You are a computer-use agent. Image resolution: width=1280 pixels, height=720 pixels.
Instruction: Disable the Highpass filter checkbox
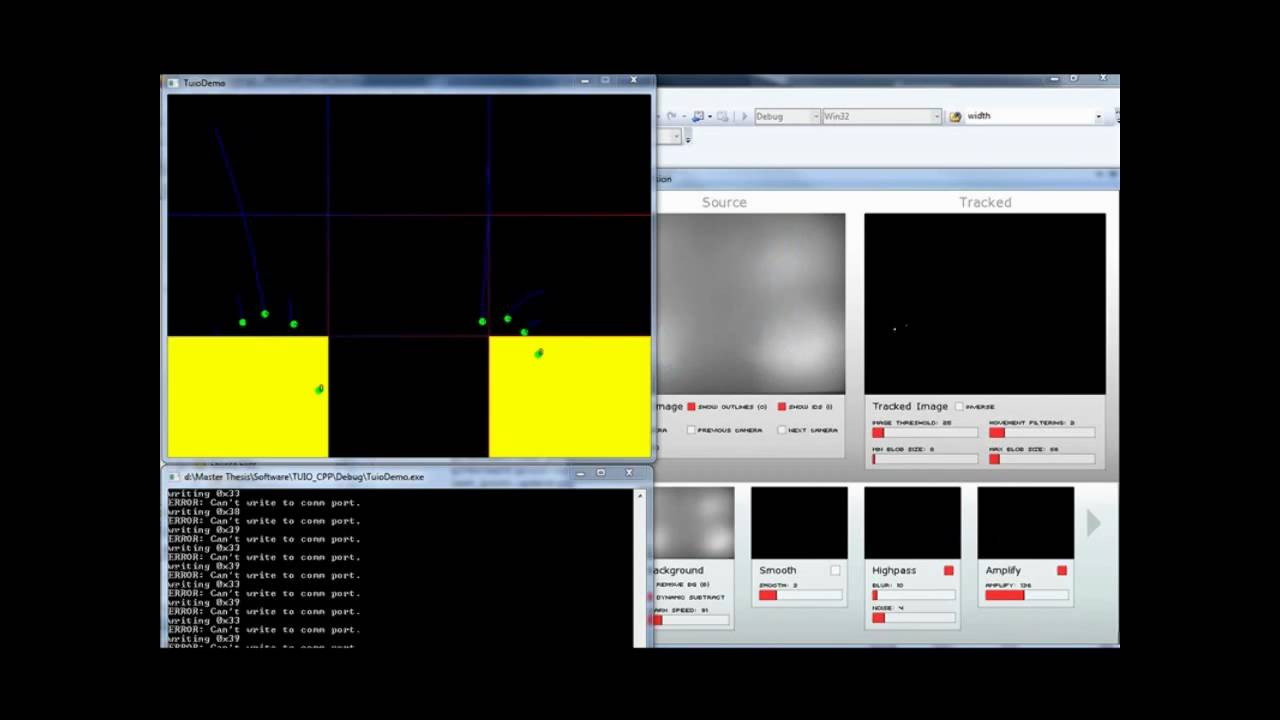[948, 570]
